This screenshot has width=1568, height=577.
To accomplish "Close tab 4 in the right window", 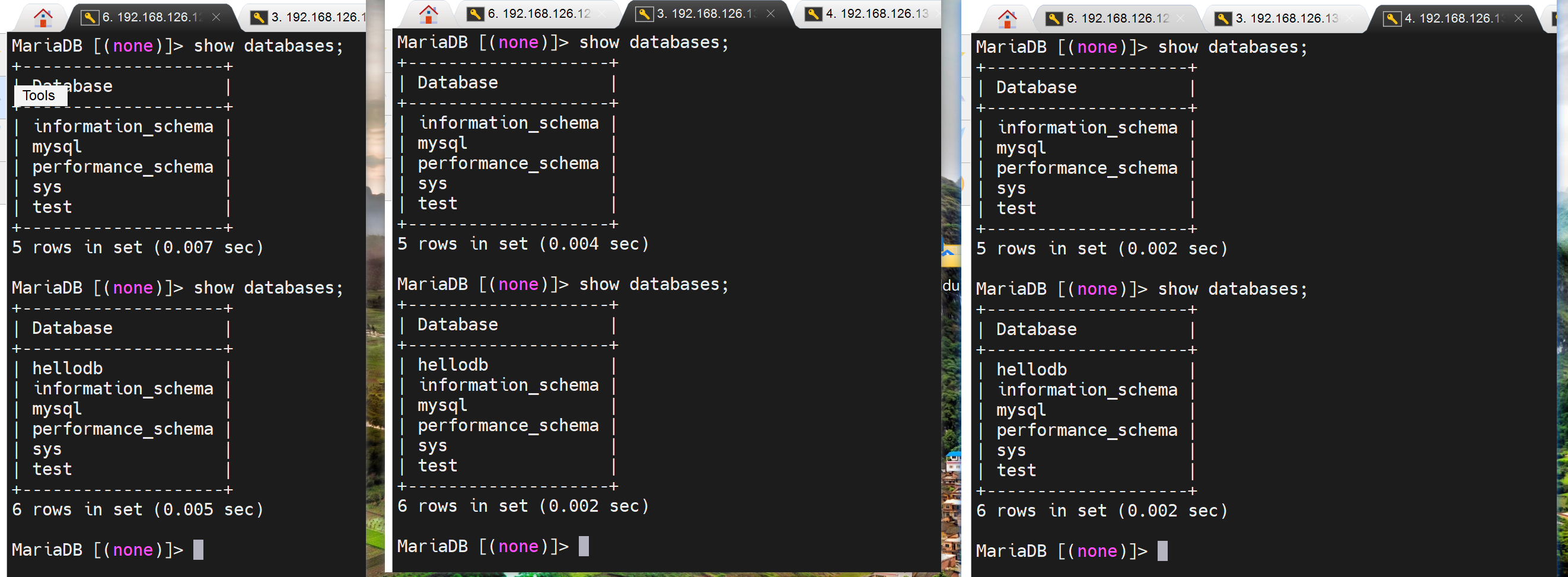I will pos(1518,19).
